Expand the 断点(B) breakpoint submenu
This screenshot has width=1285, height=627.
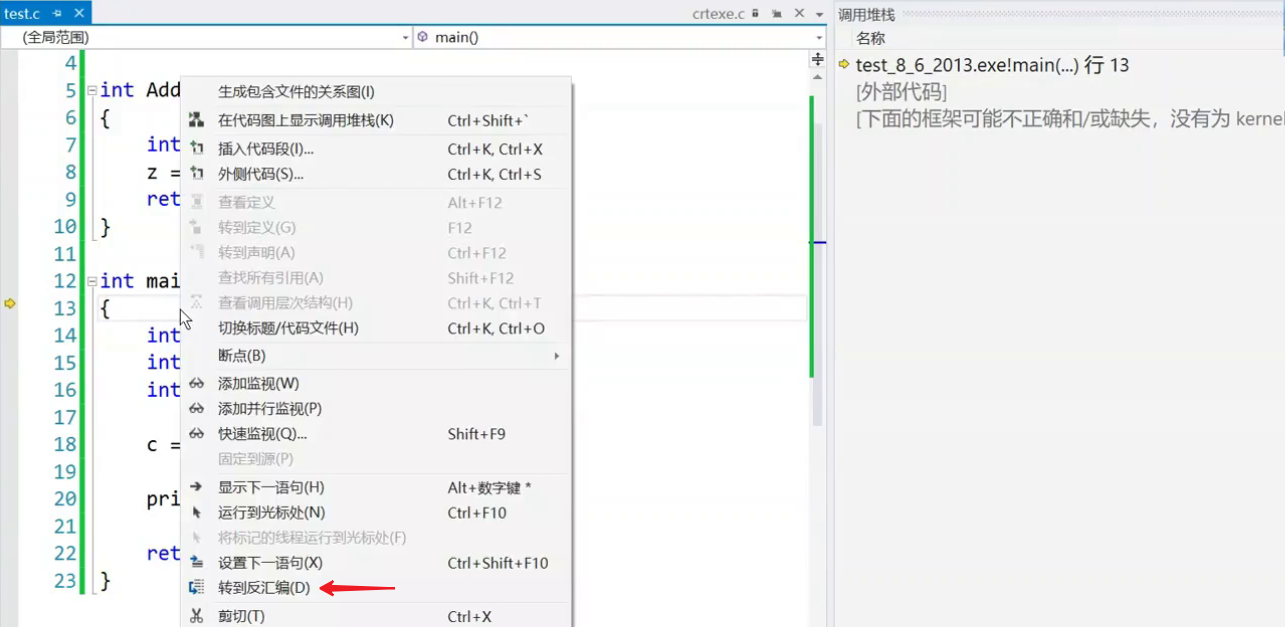coord(557,356)
